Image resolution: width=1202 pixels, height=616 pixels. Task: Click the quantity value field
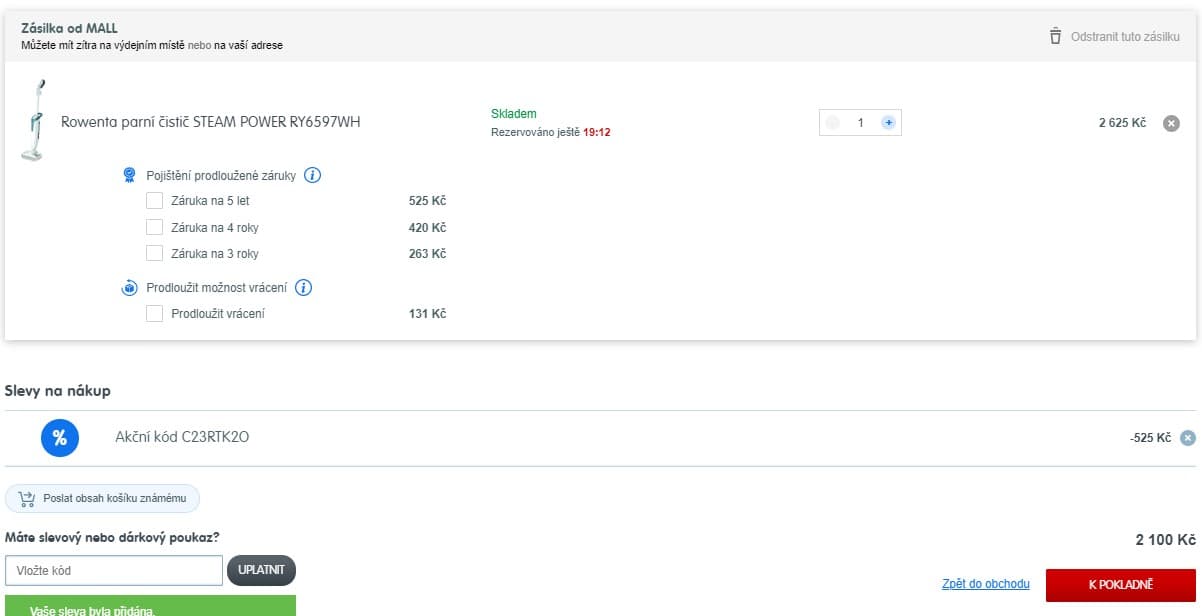(860, 122)
